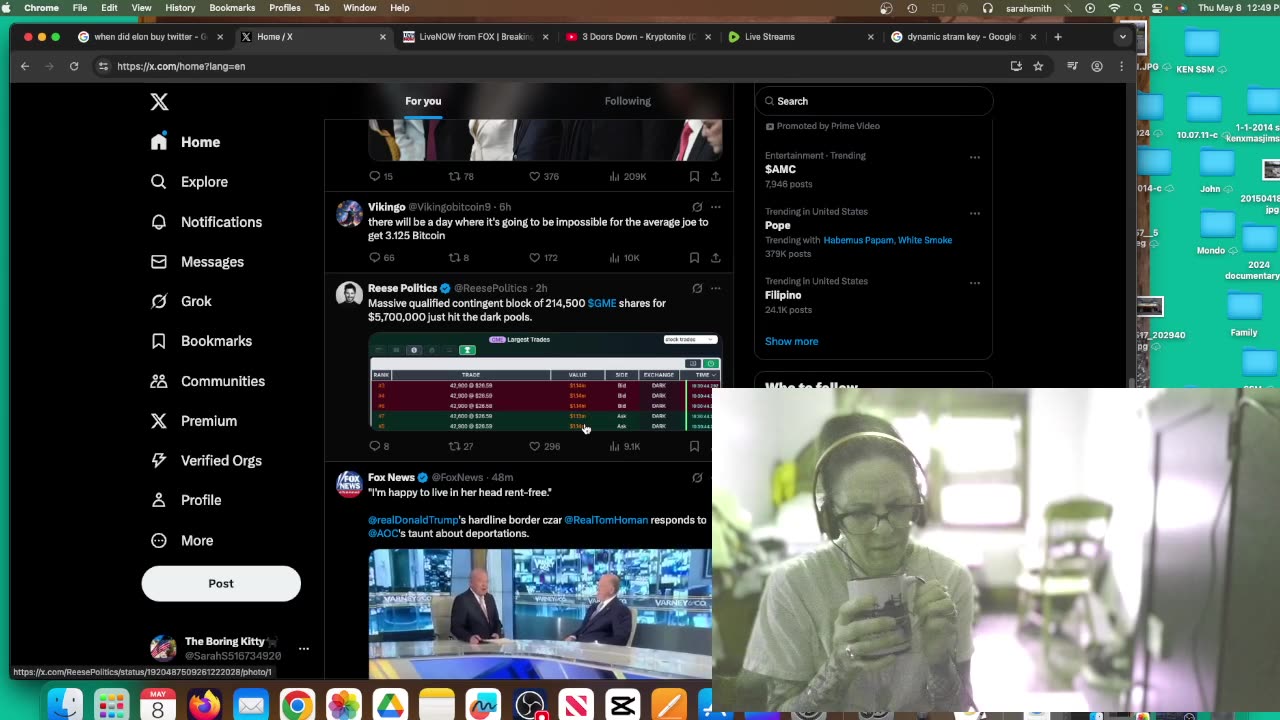Click the X search field
The width and height of the screenshot is (1280, 720).
874,101
